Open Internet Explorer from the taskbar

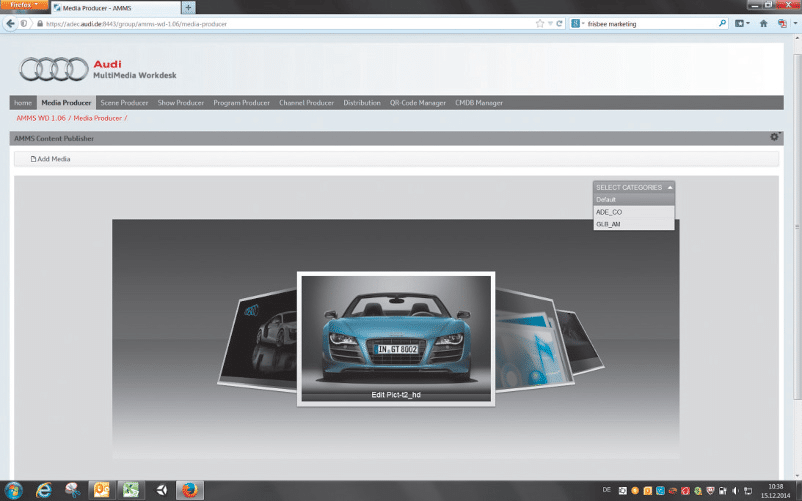tap(43, 490)
